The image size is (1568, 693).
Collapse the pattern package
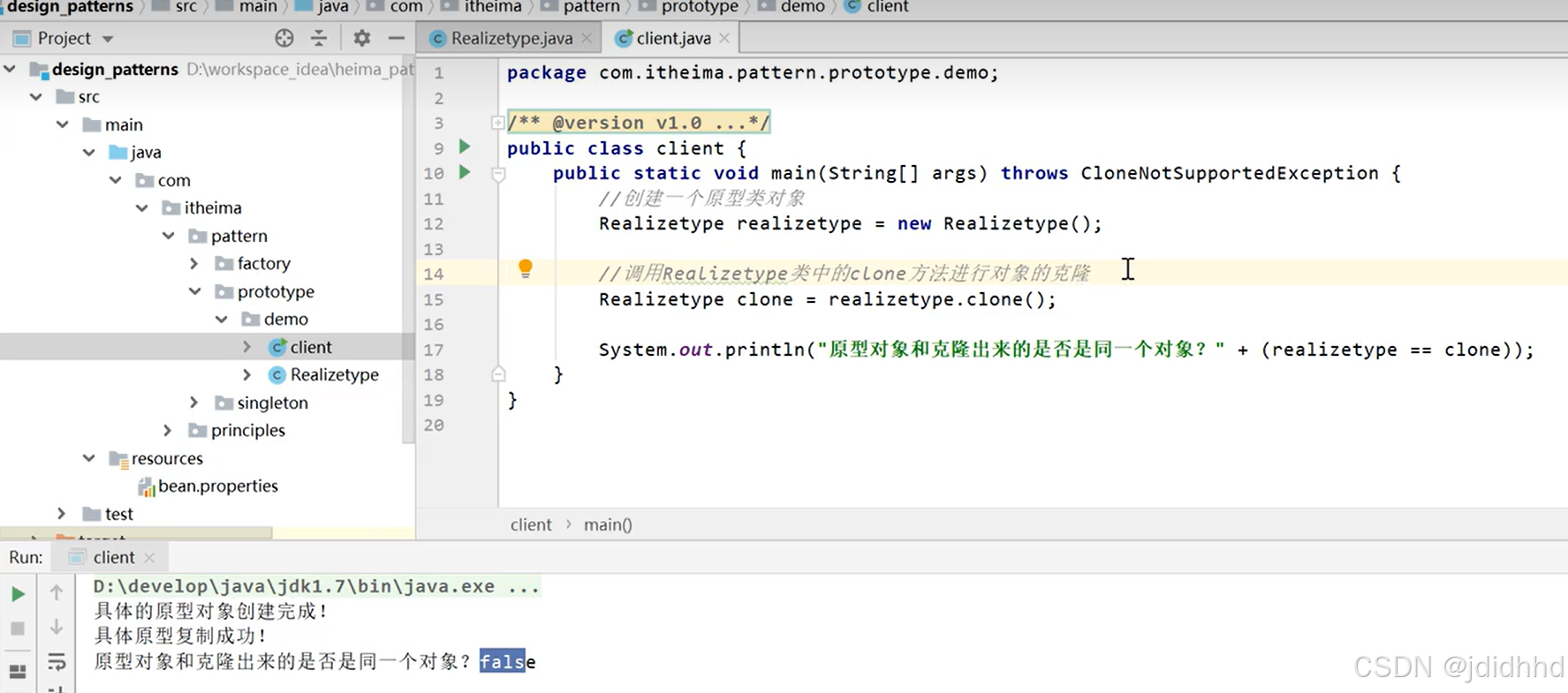coord(169,236)
